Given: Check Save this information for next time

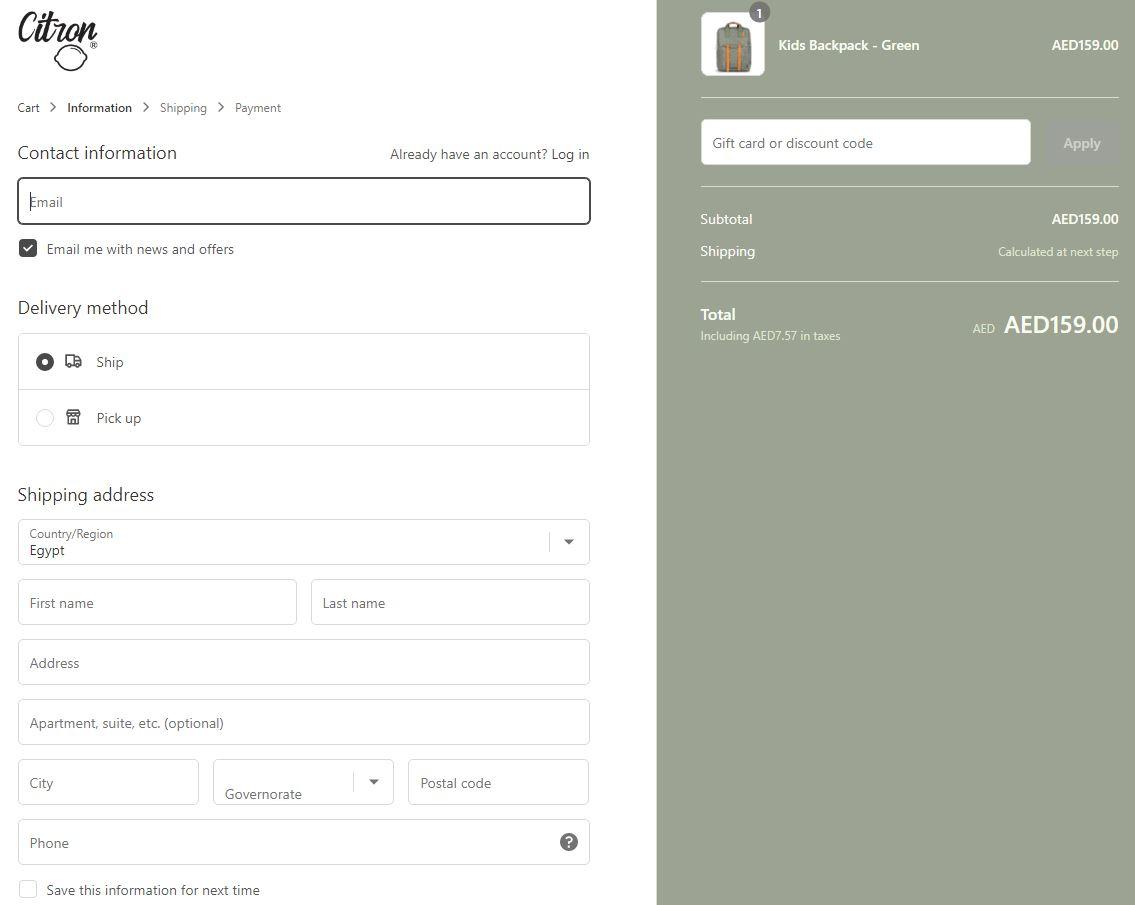Looking at the screenshot, I should pos(28,890).
